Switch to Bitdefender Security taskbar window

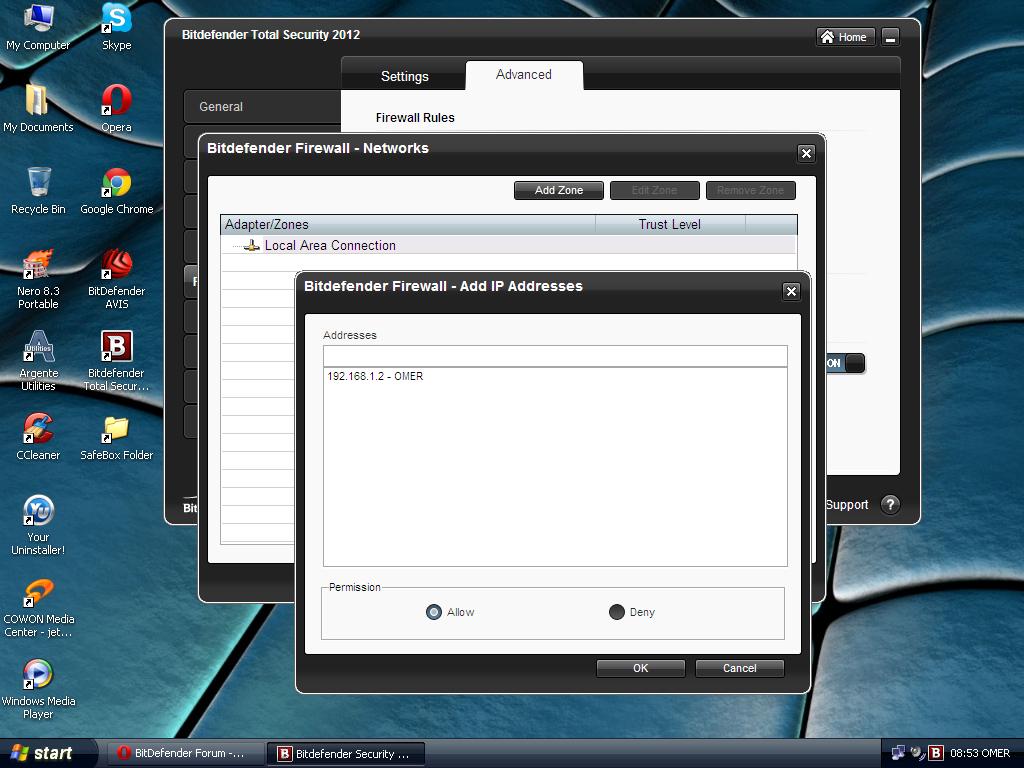point(346,754)
